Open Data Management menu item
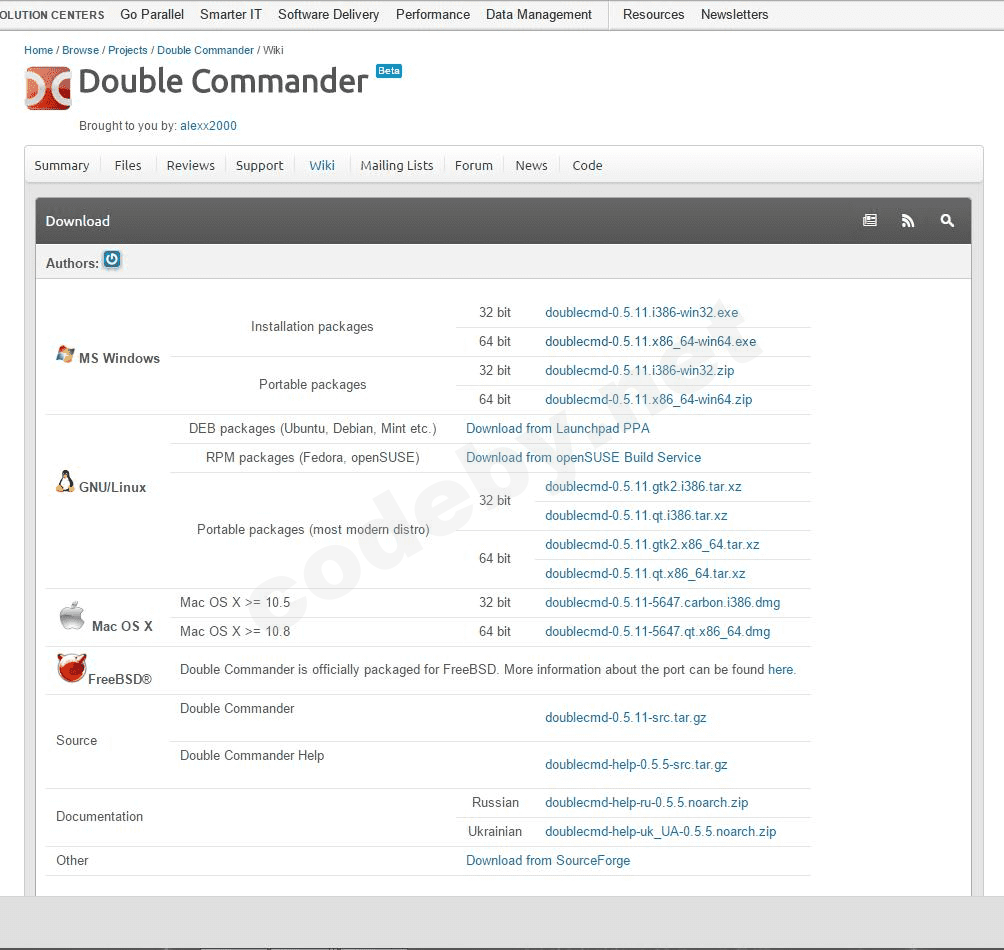The image size is (1004, 950). click(538, 14)
